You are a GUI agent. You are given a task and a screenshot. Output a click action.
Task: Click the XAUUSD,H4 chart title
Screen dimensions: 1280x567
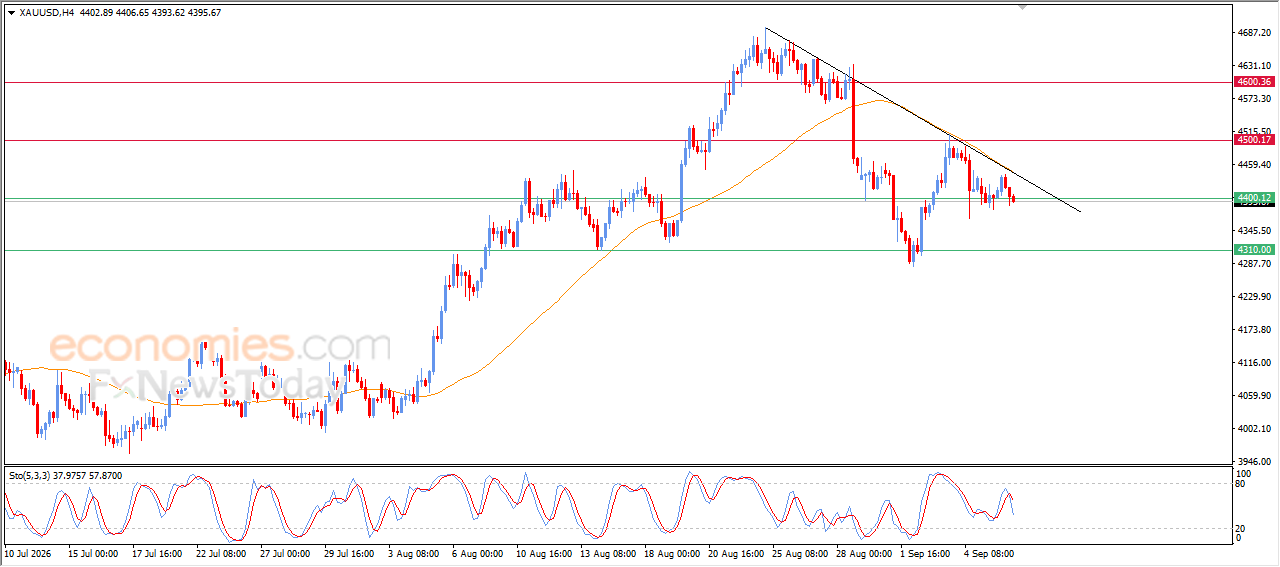coord(46,12)
